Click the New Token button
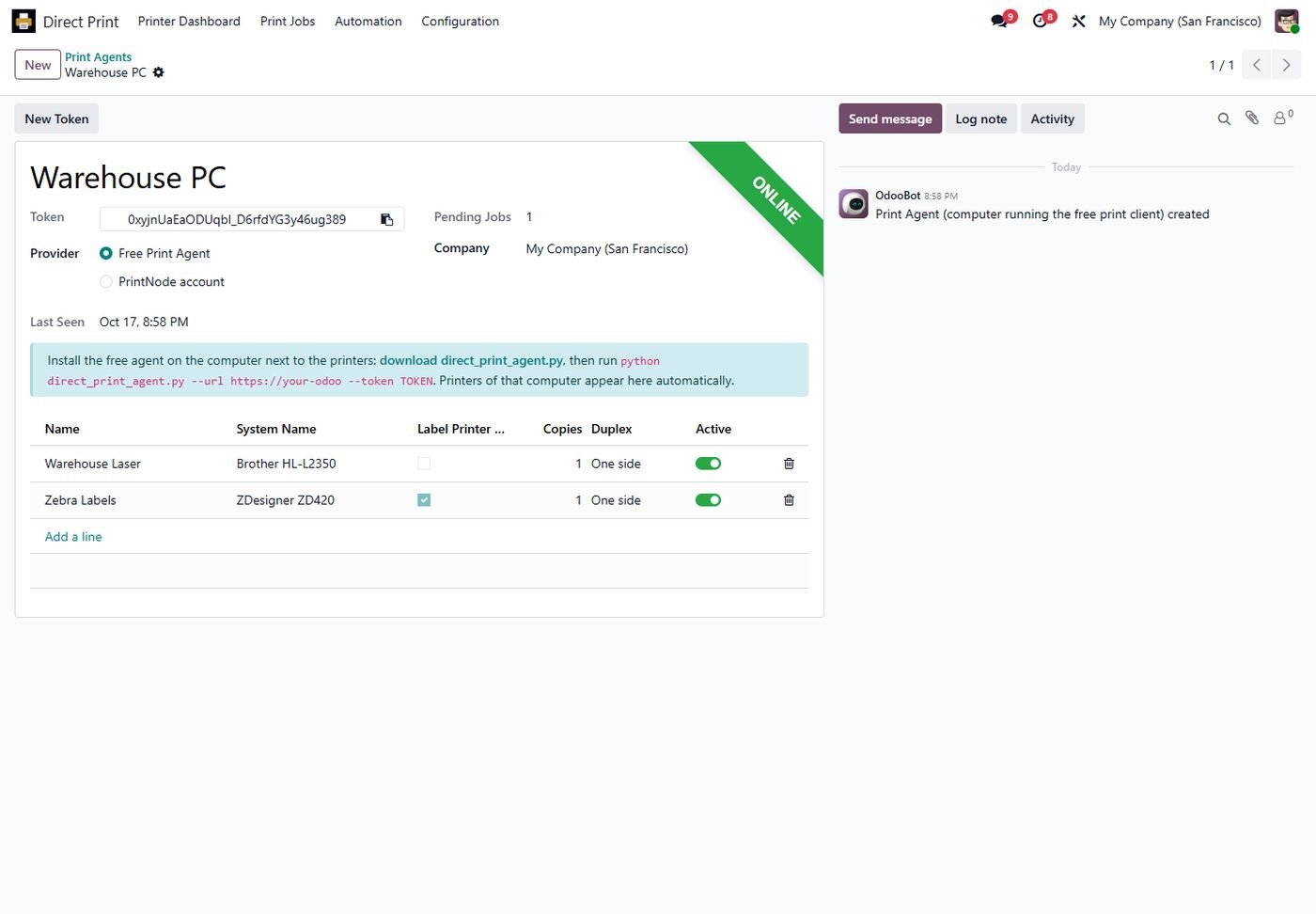Image resolution: width=1316 pixels, height=914 pixels. pyautogui.click(x=56, y=118)
